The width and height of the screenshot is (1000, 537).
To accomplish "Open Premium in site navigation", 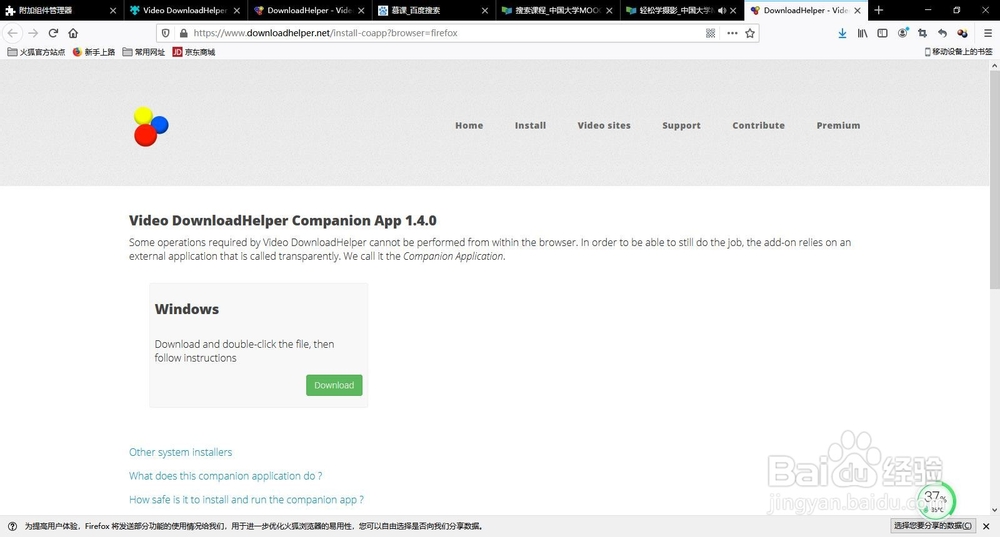I will (838, 126).
